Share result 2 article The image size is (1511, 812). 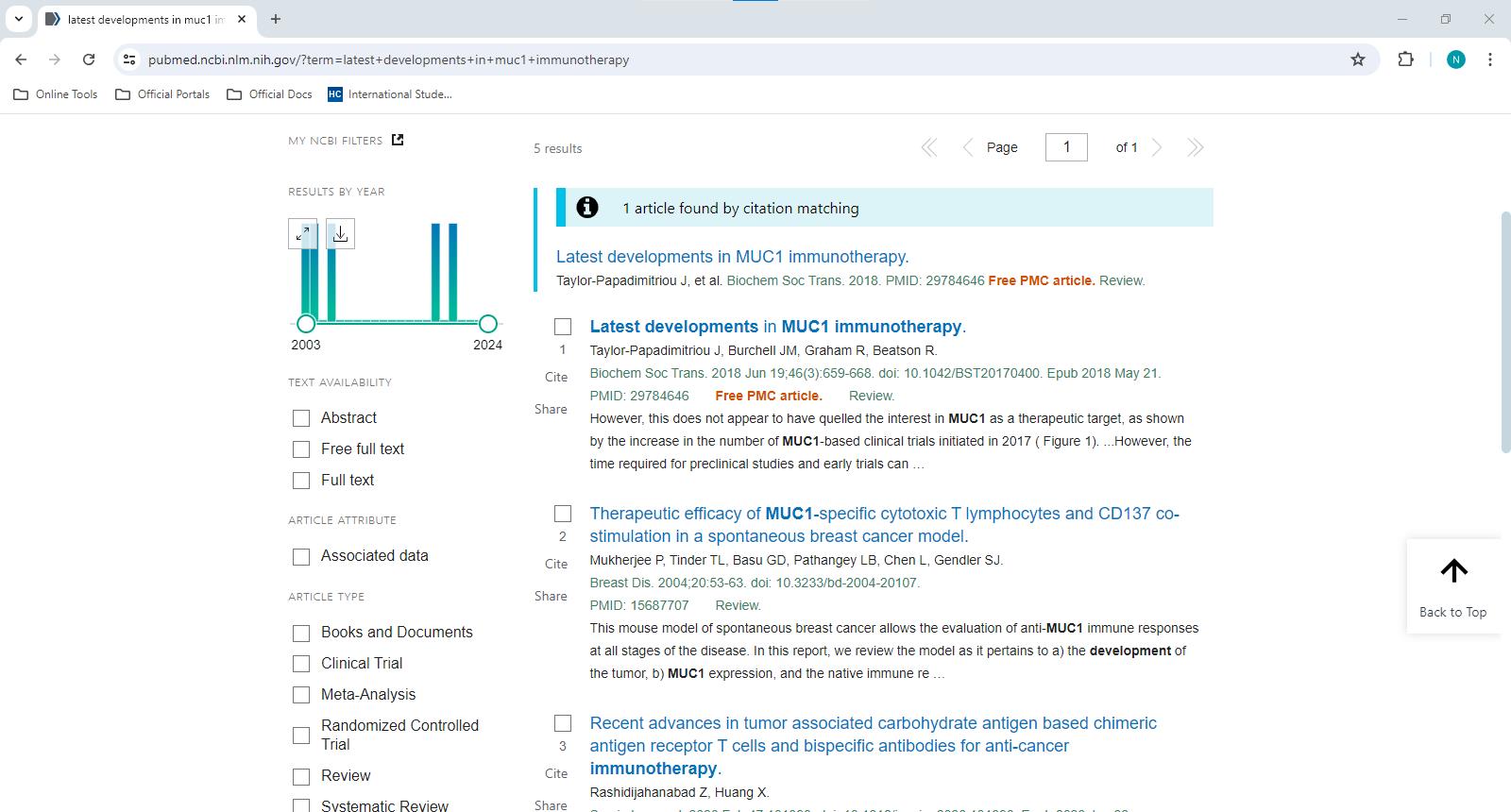[x=551, y=596]
